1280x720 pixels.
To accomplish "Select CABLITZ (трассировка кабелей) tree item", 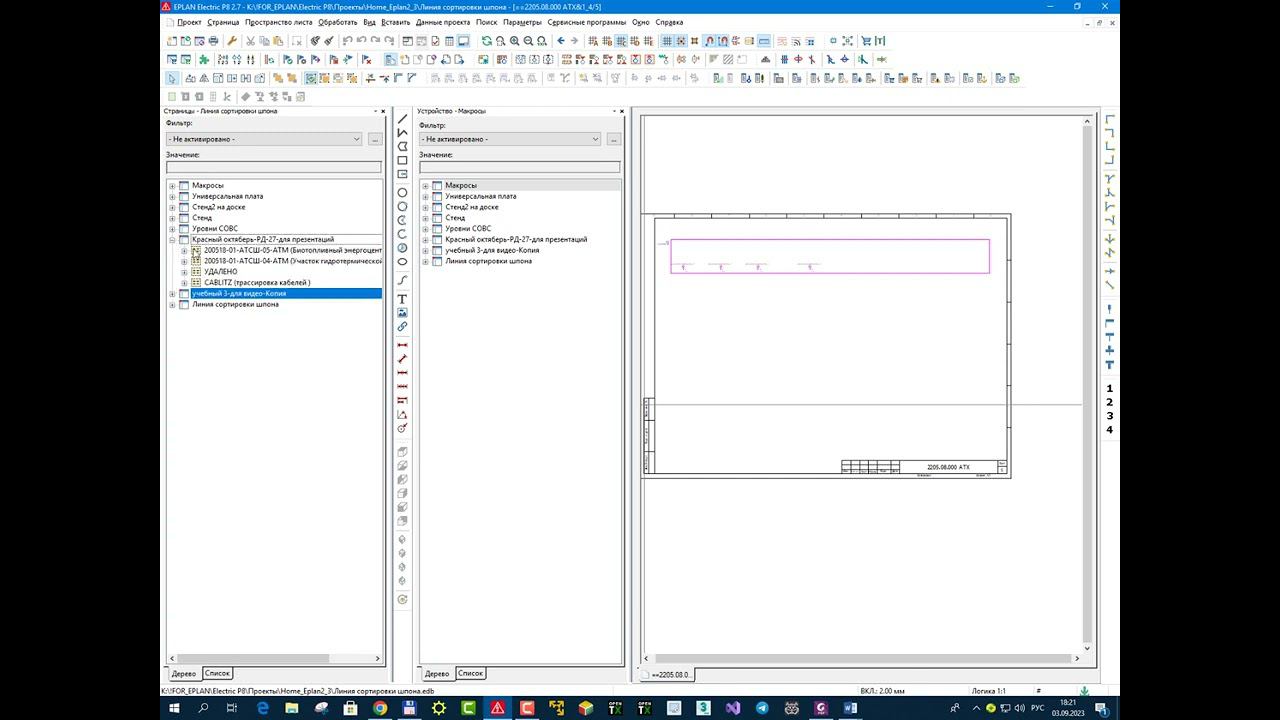I will (x=257, y=283).
